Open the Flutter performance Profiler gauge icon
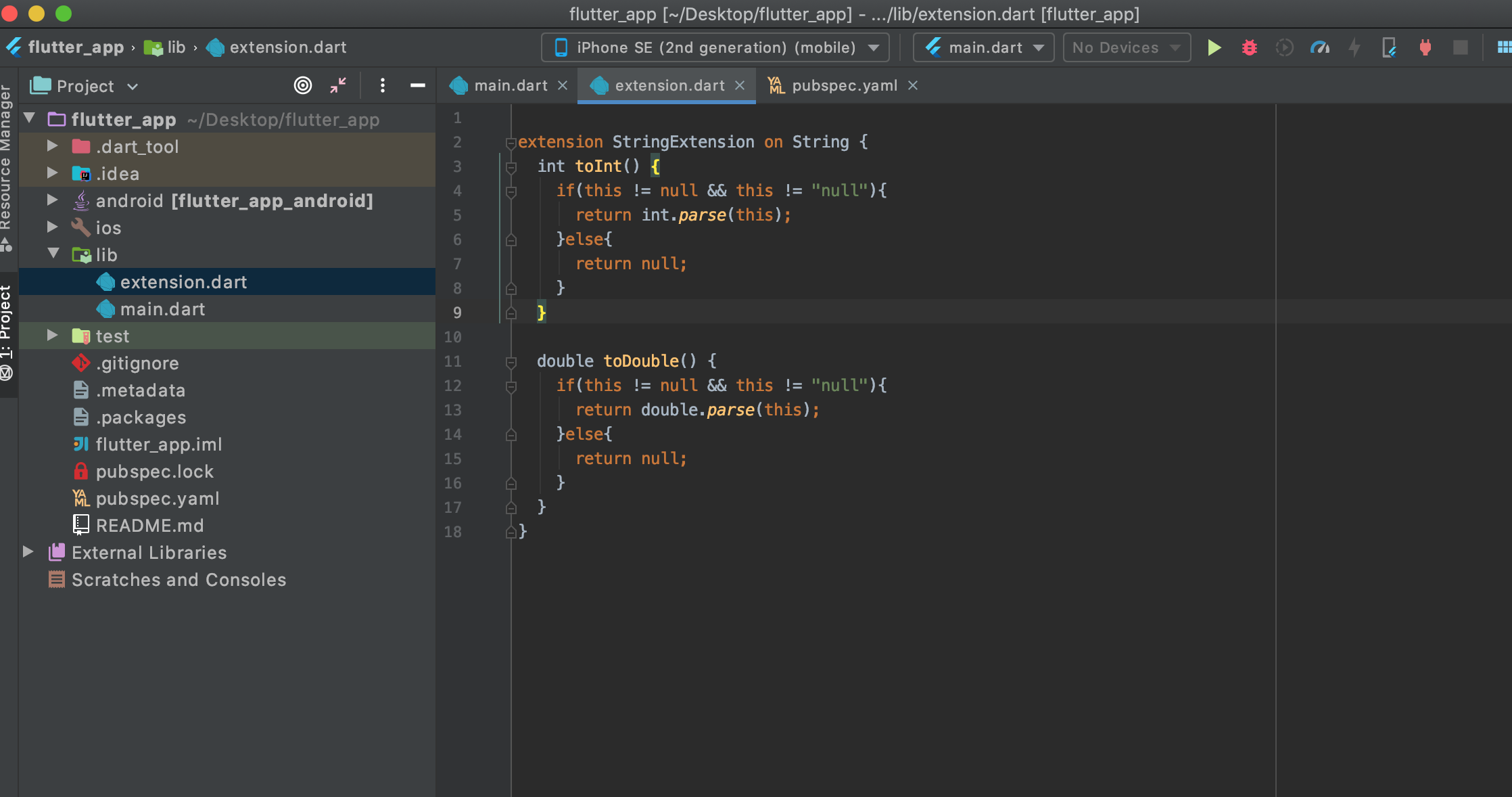The image size is (1512, 797). pos(1319,47)
